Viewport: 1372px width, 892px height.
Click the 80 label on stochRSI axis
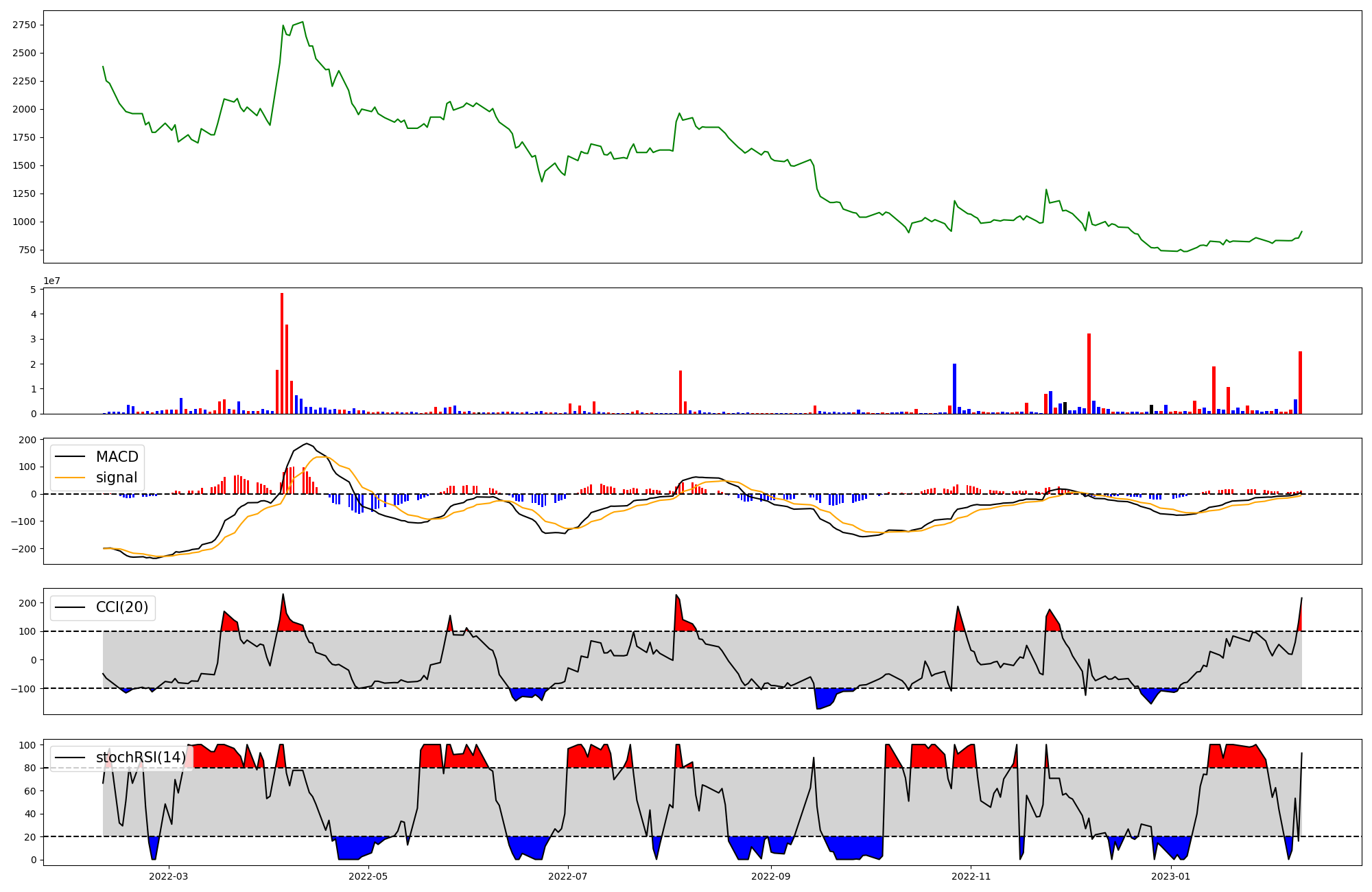30,768
